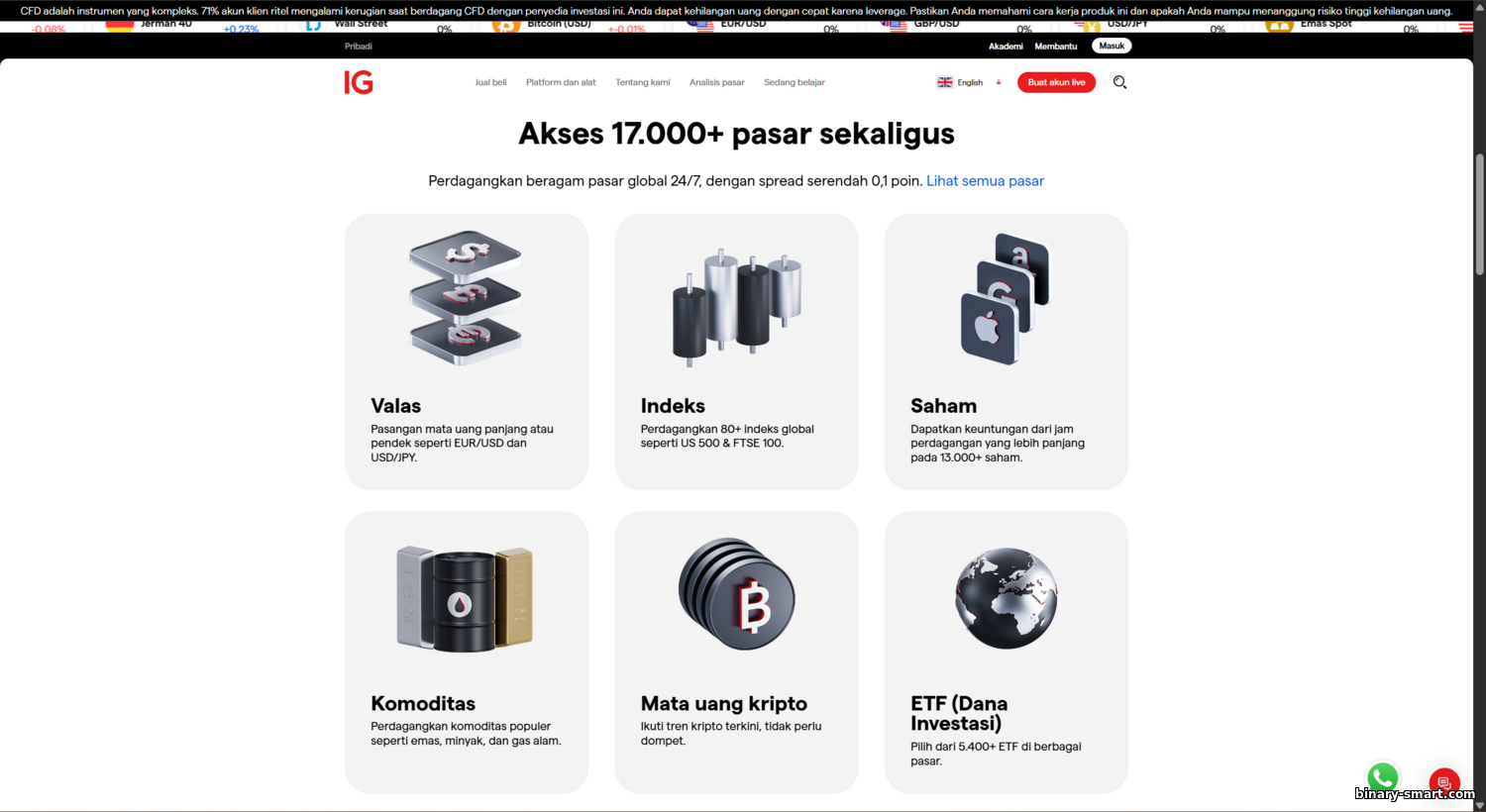The width and height of the screenshot is (1486, 812).
Task: Select the Saham app tiles illustration
Action: click(1005, 298)
